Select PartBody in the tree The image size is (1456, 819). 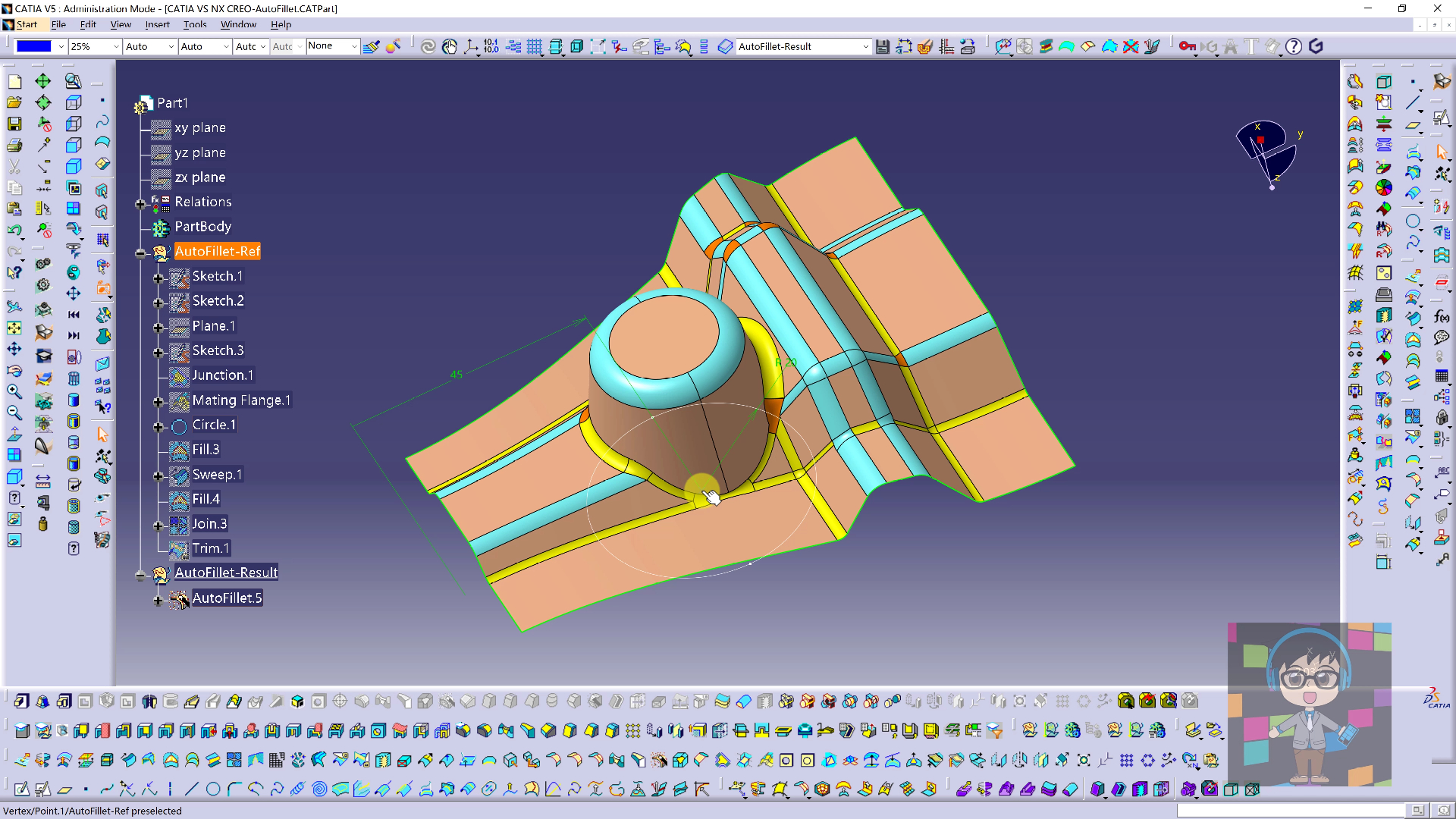click(203, 227)
